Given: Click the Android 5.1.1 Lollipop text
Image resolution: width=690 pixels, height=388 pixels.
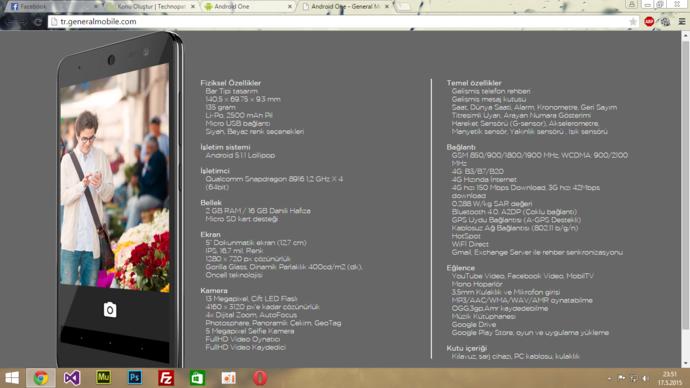Looking at the screenshot, I should click(x=240, y=155).
